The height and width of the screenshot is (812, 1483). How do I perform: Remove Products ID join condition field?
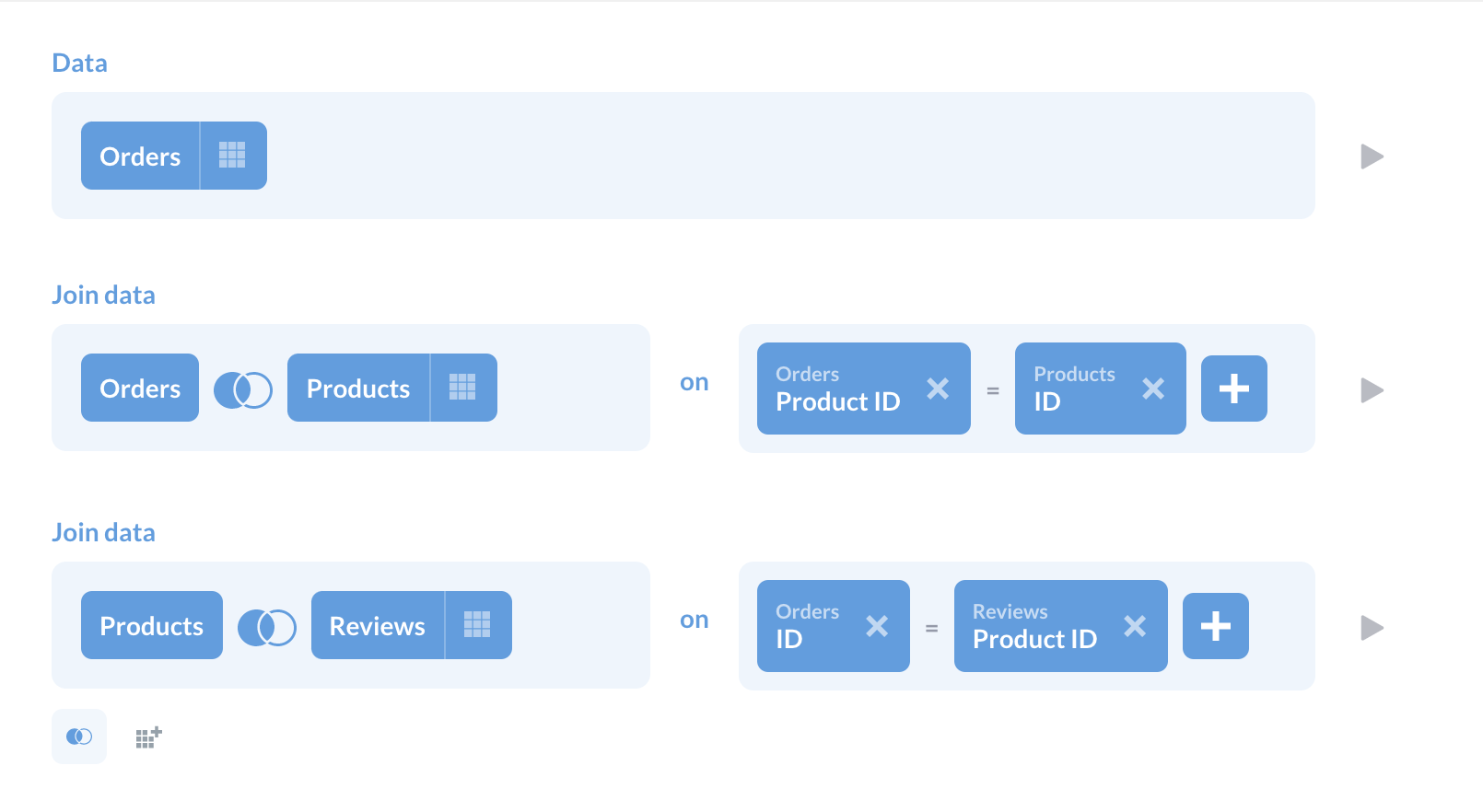1153,389
